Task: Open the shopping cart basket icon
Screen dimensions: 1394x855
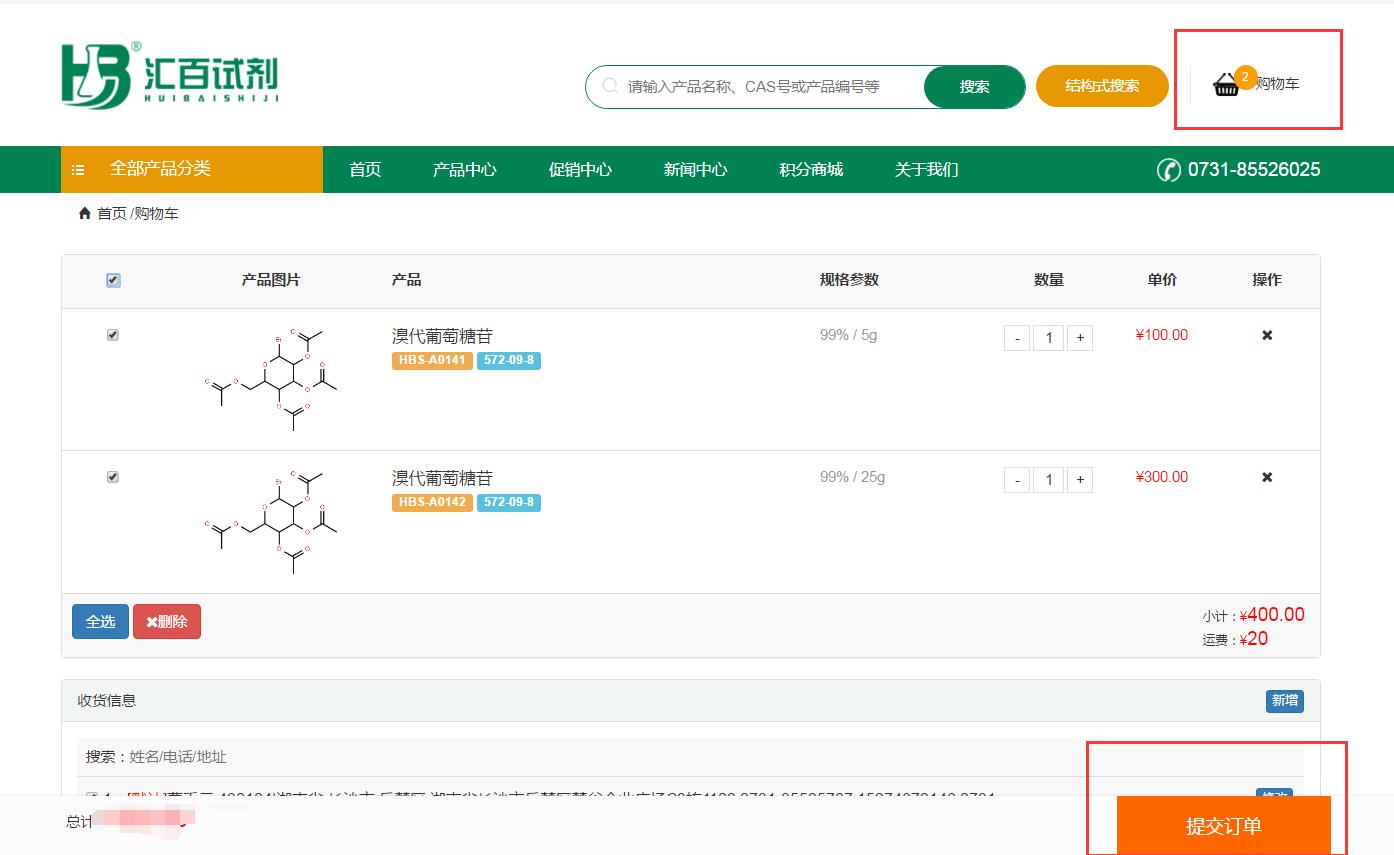Action: (1226, 85)
